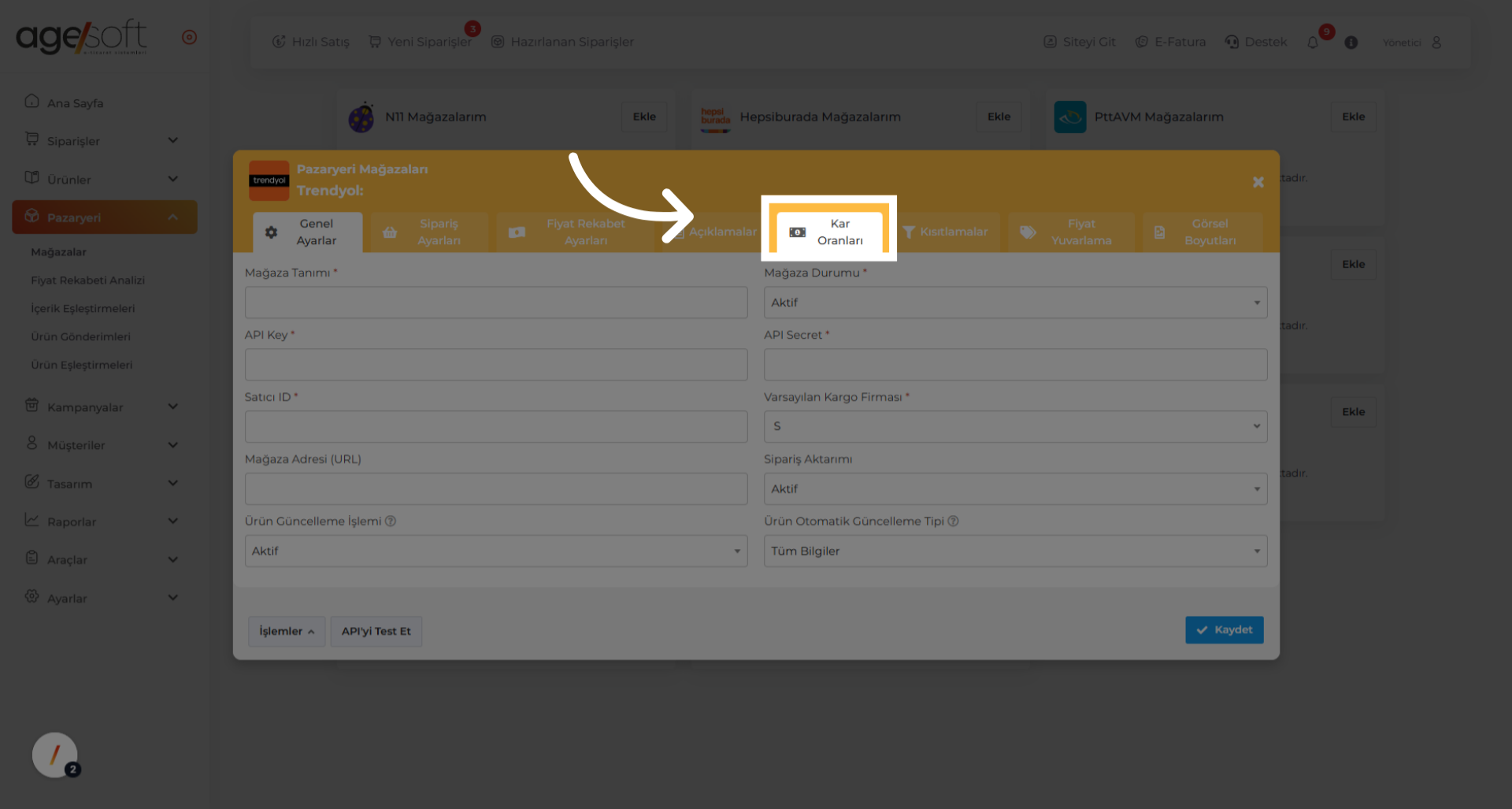Expand Siparişler sidebar menu

pyautogui.click(x=104, y=140)
